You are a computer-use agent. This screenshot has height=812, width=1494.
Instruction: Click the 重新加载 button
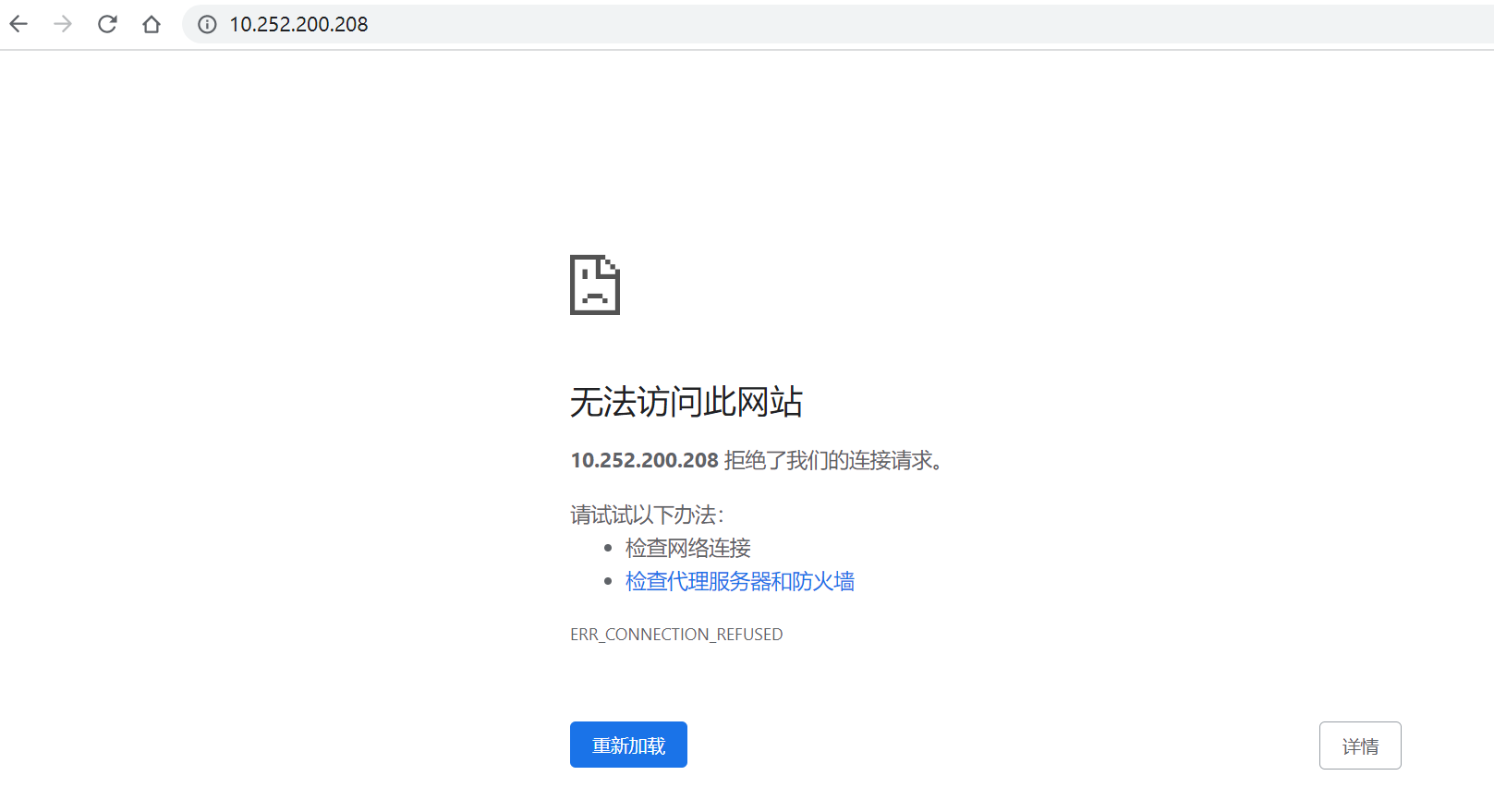[x=628, y=745]
